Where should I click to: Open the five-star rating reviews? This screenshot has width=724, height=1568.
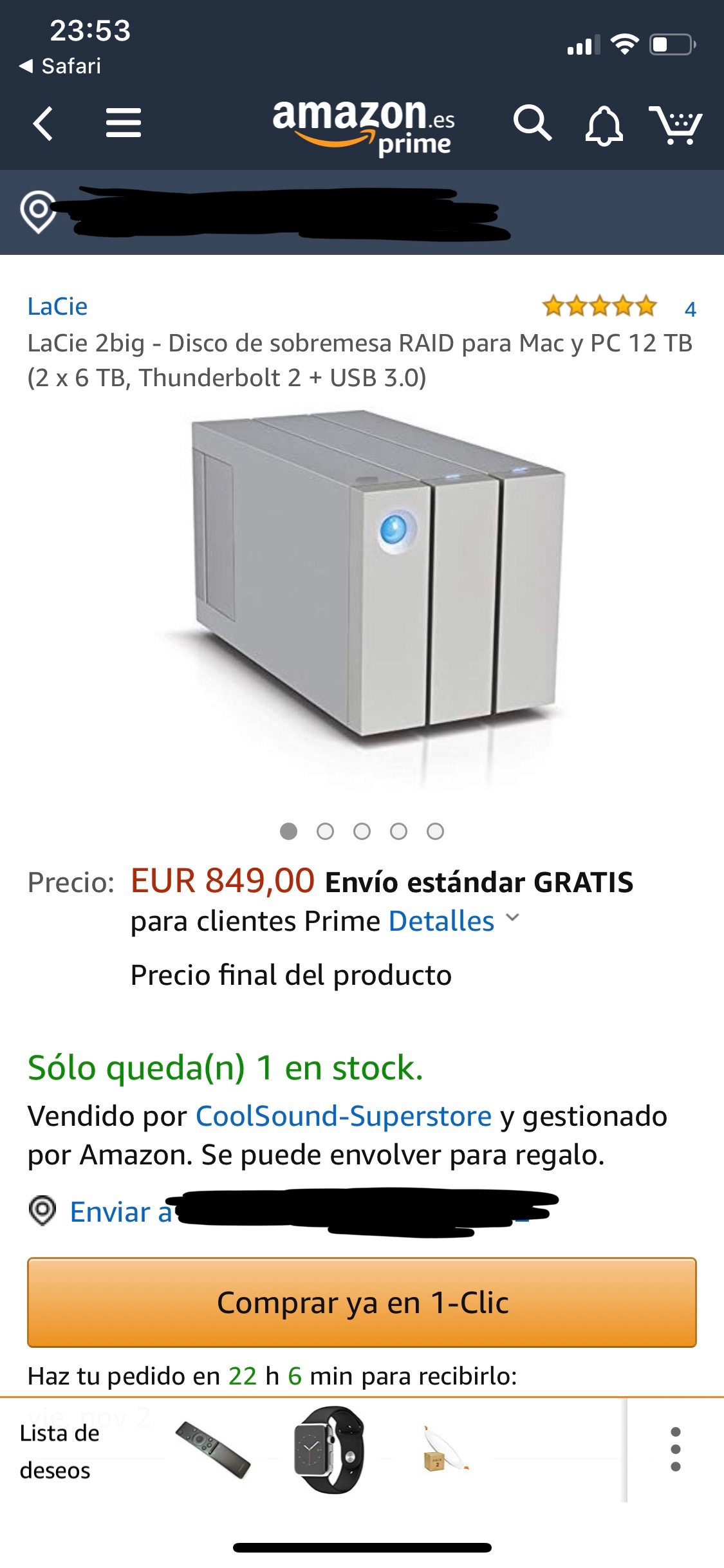click(600, 306)
